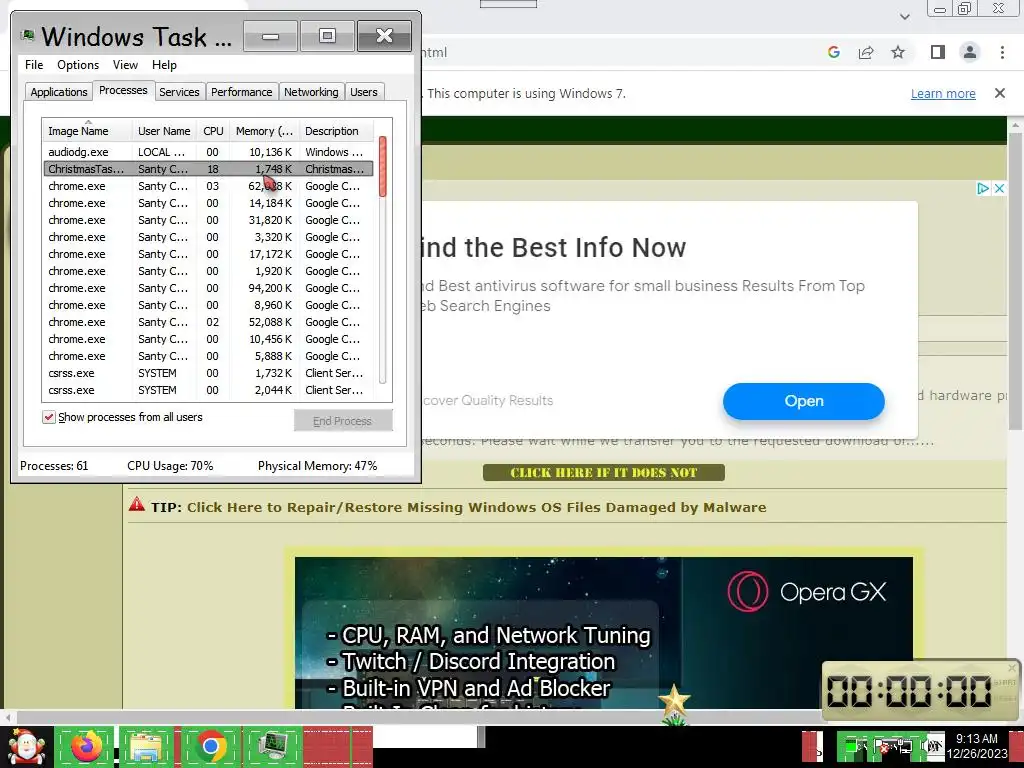Select Task Manager taskbar icon
The height and width of the screenshot is (768, 1024).
point(272,746)
